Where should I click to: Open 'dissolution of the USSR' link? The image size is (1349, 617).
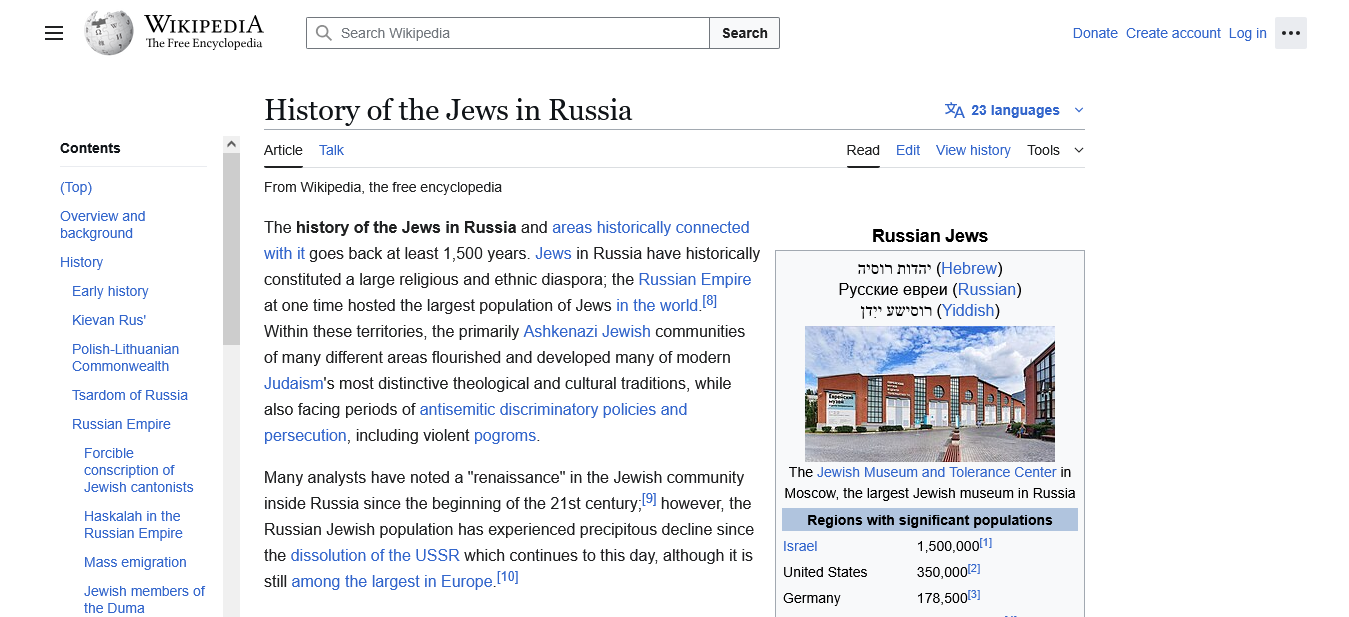click(x=375, y=555)
